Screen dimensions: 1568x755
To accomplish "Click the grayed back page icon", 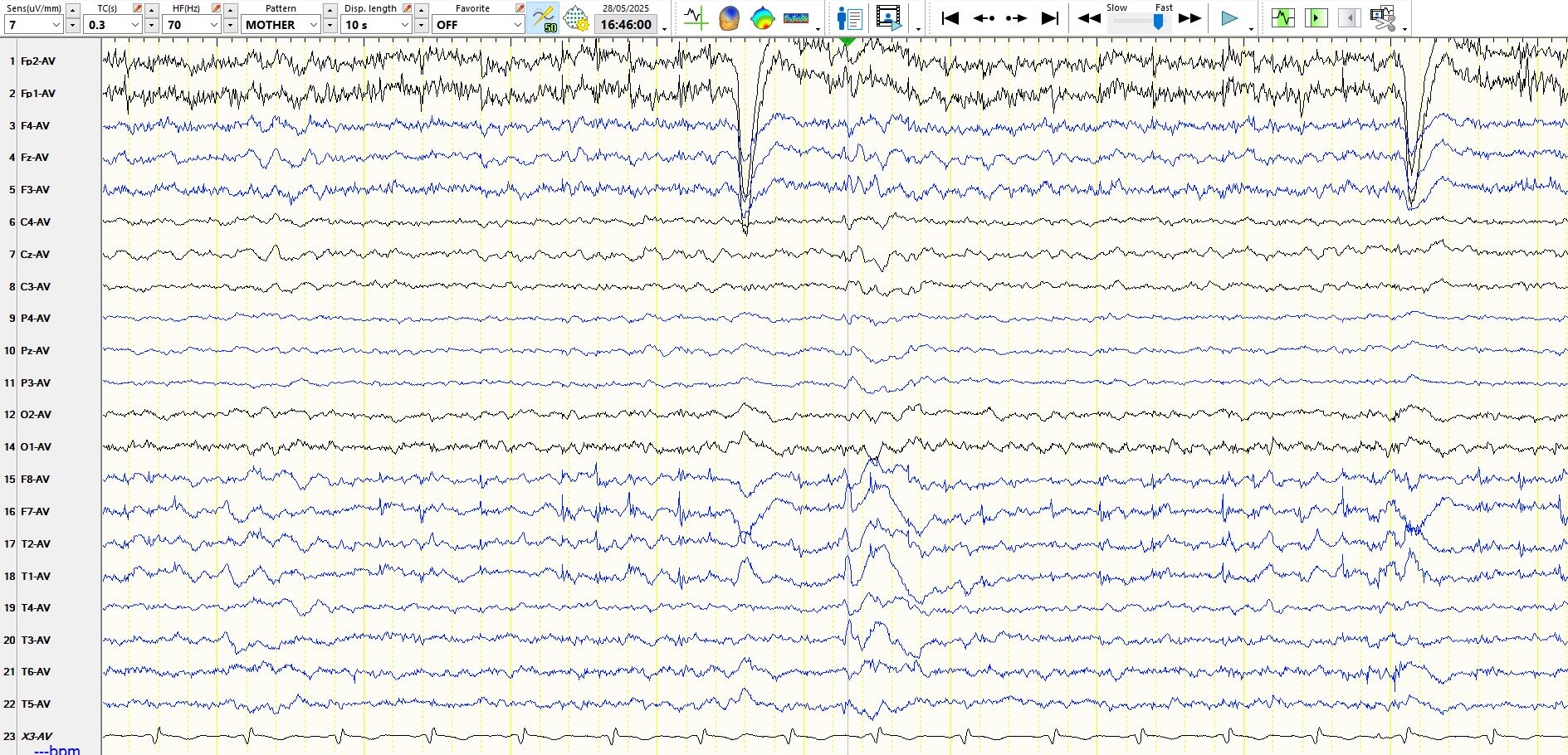I will (x=1349, y=17).
